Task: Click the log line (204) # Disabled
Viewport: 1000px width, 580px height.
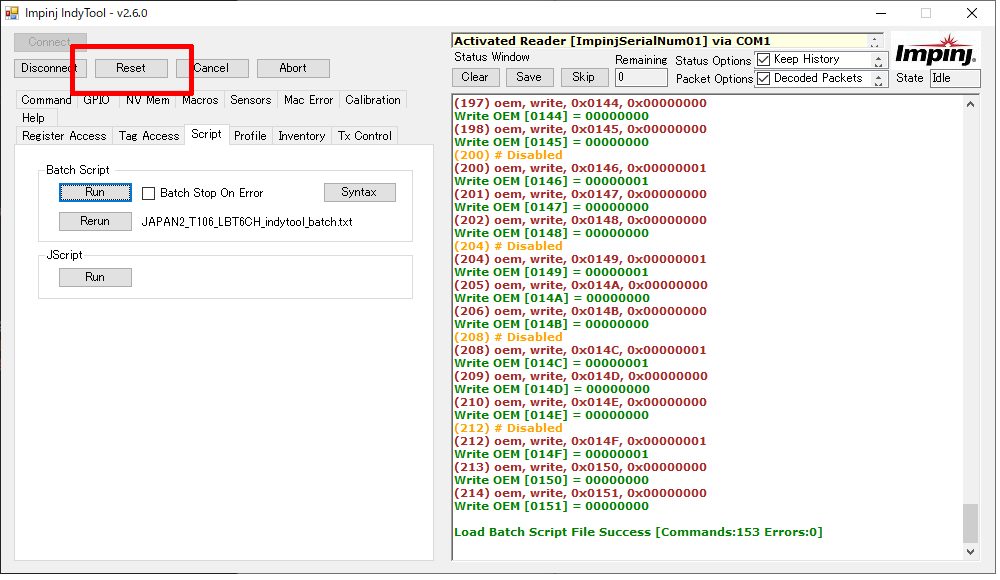Action: point(508,247)
